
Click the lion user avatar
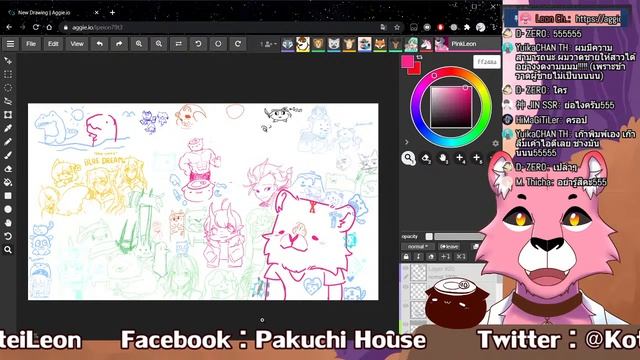tap(318, 44)
